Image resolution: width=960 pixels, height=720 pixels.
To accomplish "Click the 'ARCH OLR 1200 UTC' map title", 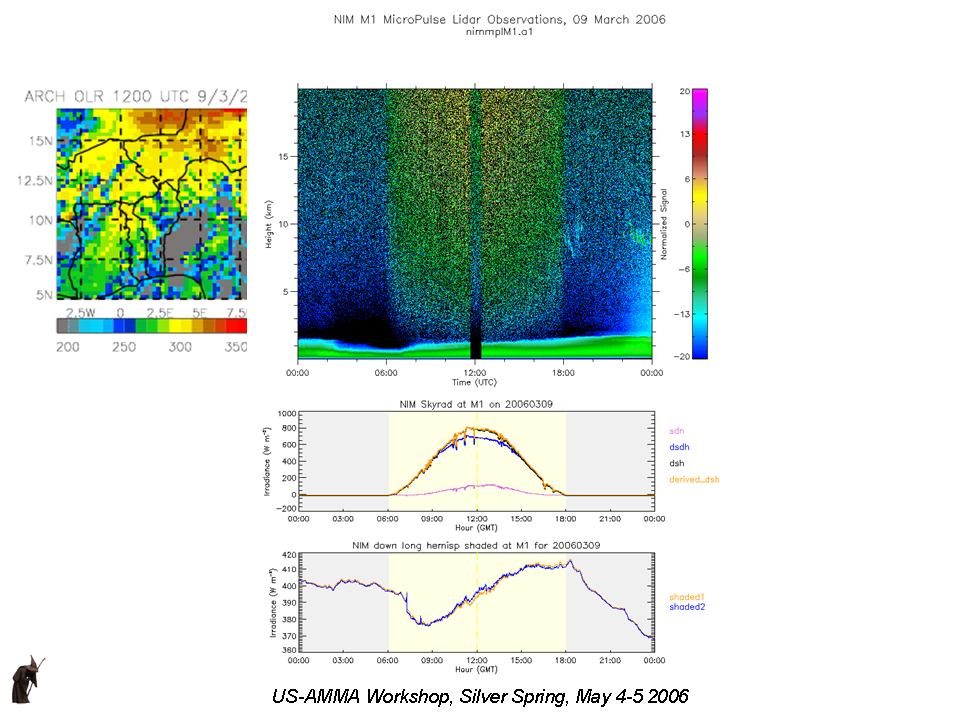I will (136, 97).
